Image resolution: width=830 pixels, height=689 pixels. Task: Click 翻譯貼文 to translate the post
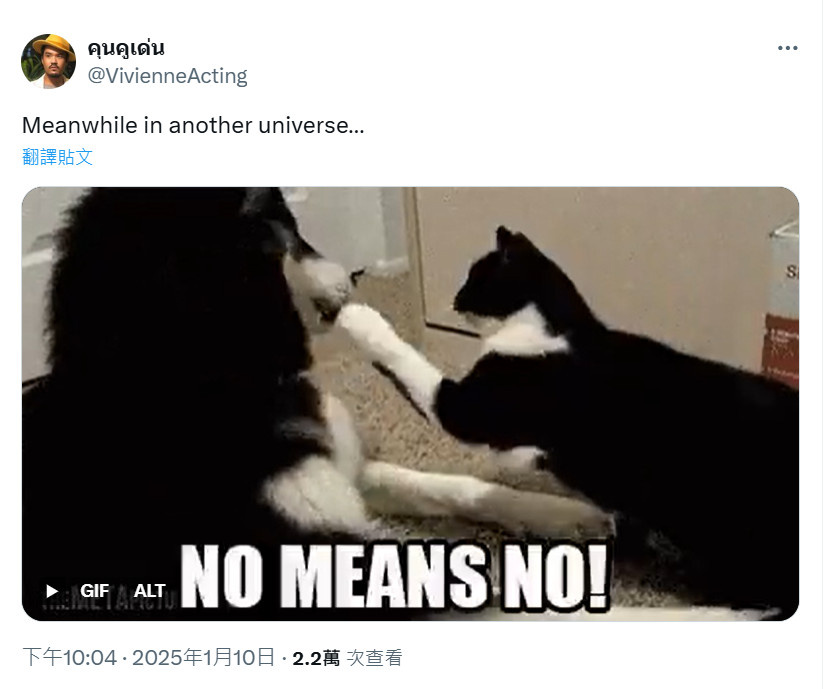[x=57, y=157]
